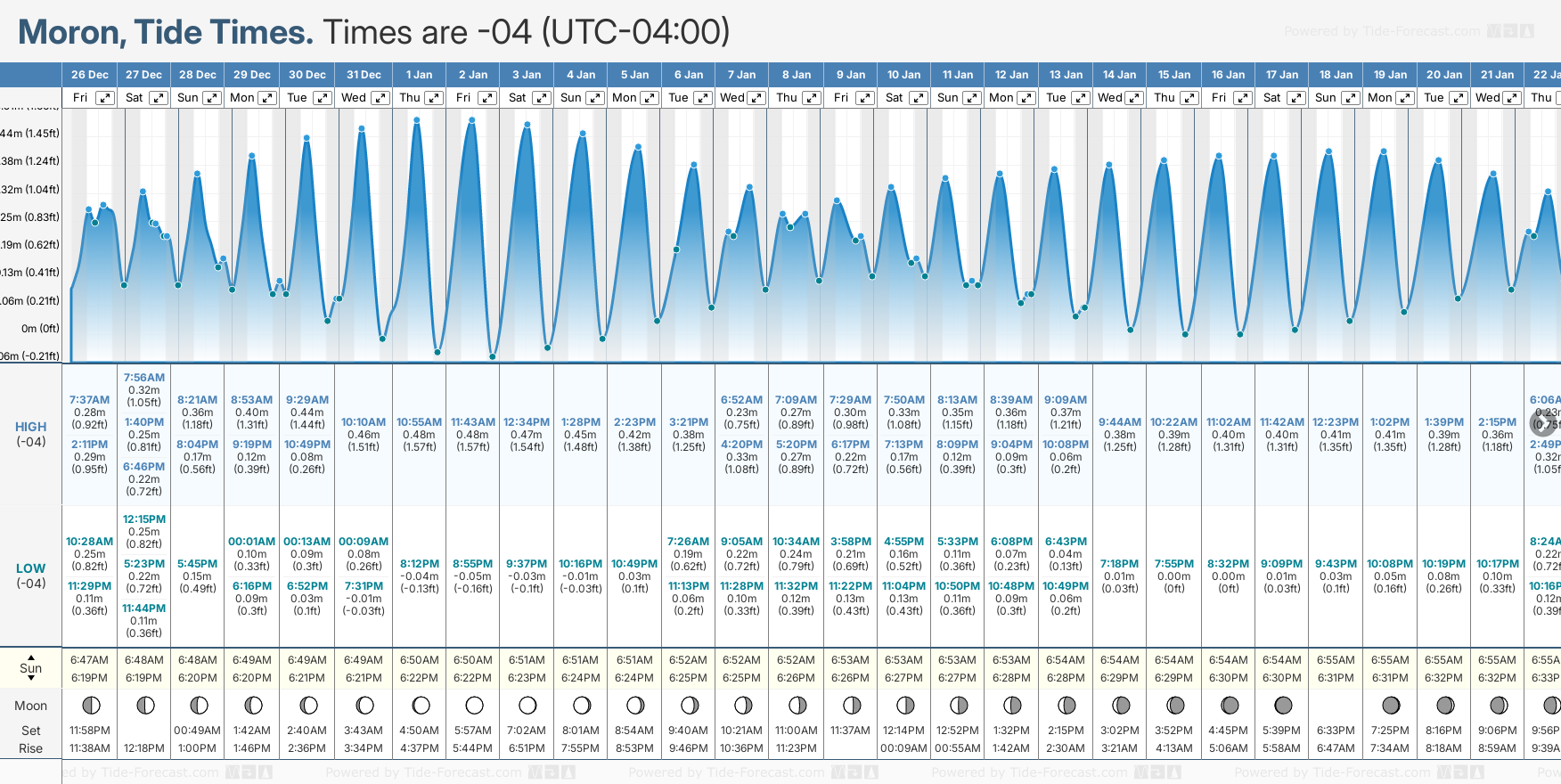Click the highest tide peak marker on 1 Jan
Screen dimensions: 1561x784
417,120
